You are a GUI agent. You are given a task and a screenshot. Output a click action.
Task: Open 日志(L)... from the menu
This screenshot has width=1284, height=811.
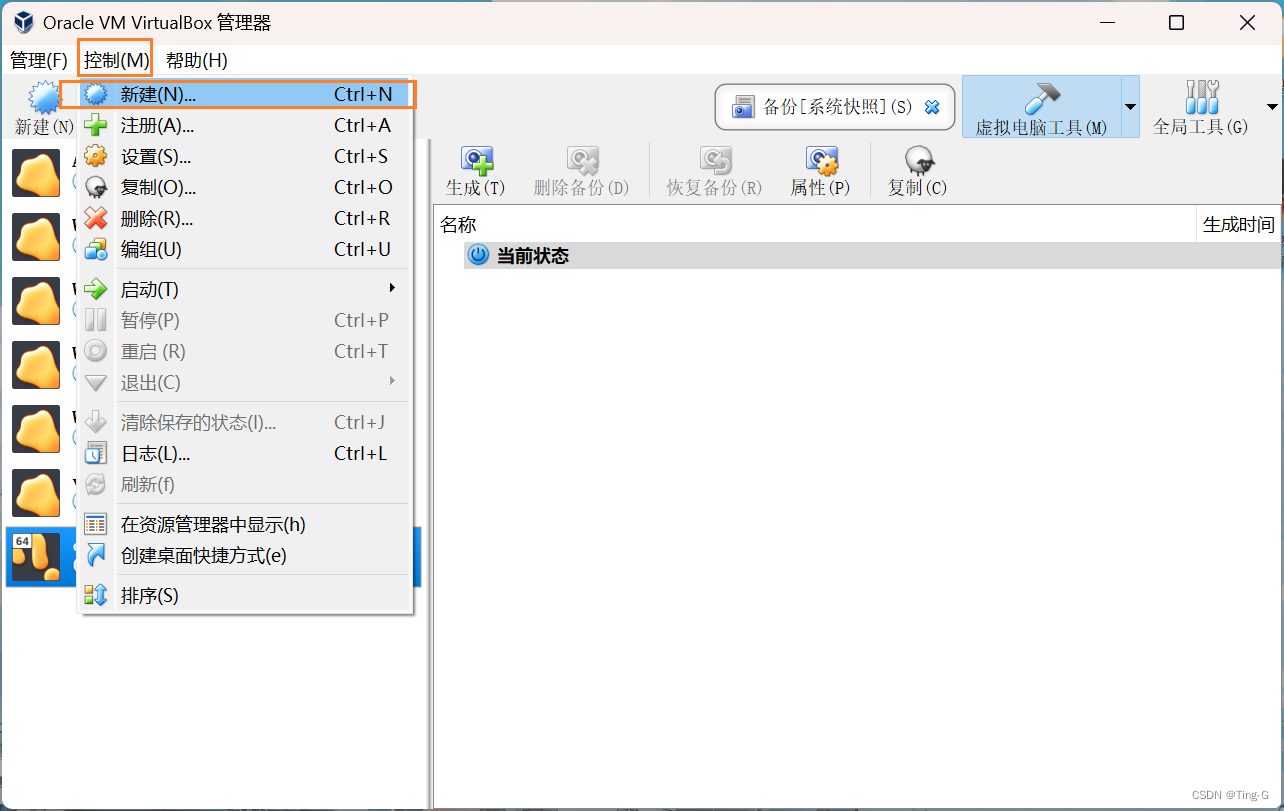click(245, 453)
